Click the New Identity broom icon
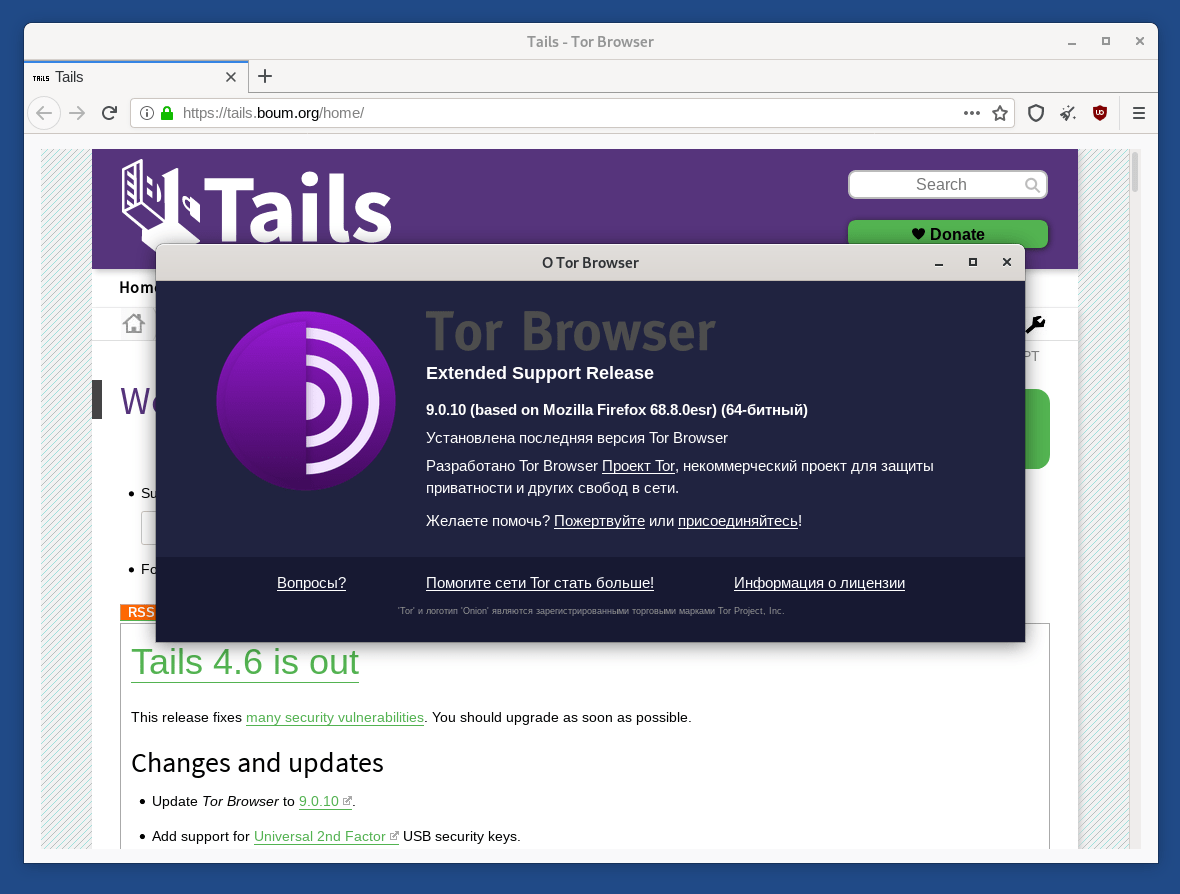The height and width of the screenshot is (894, 1180). pyautogui.click(x=1068, y=114)
